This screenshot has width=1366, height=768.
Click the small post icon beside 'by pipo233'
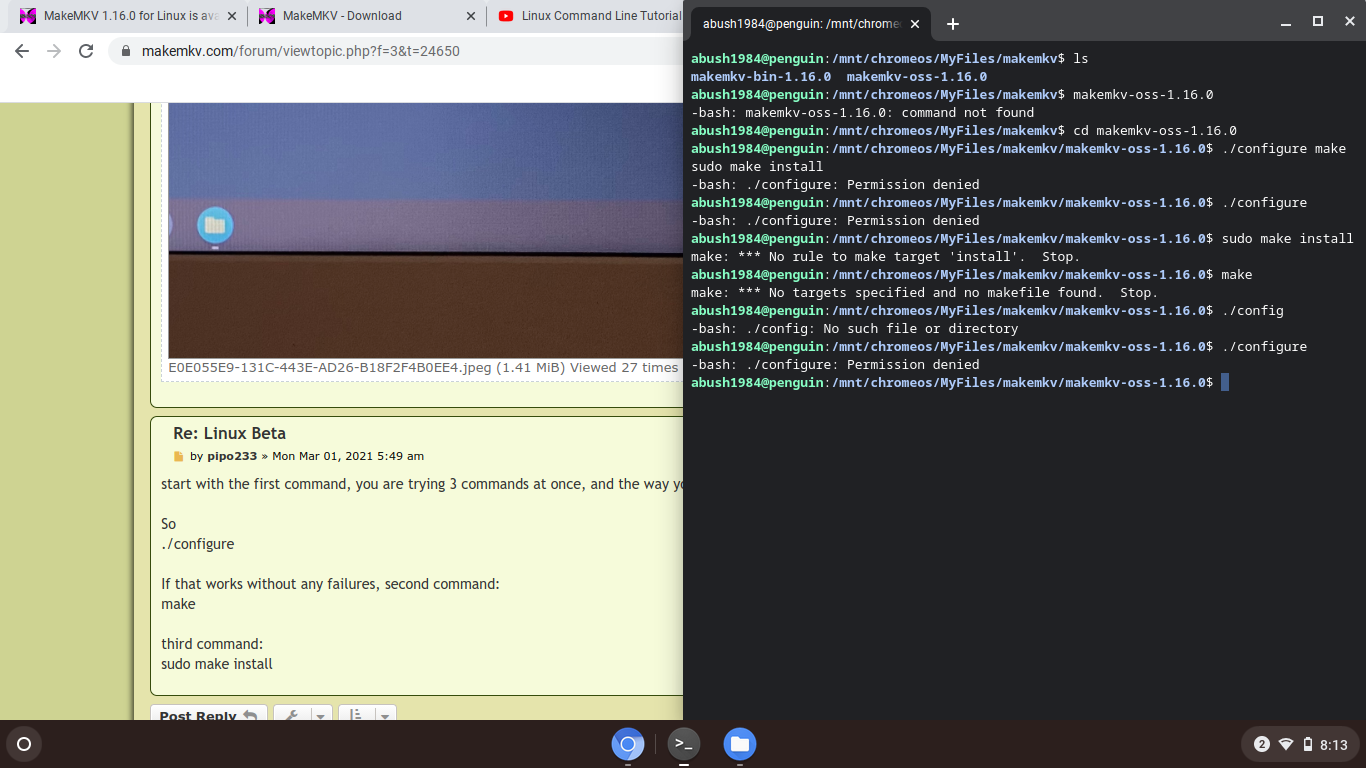[x=180, y=456]
